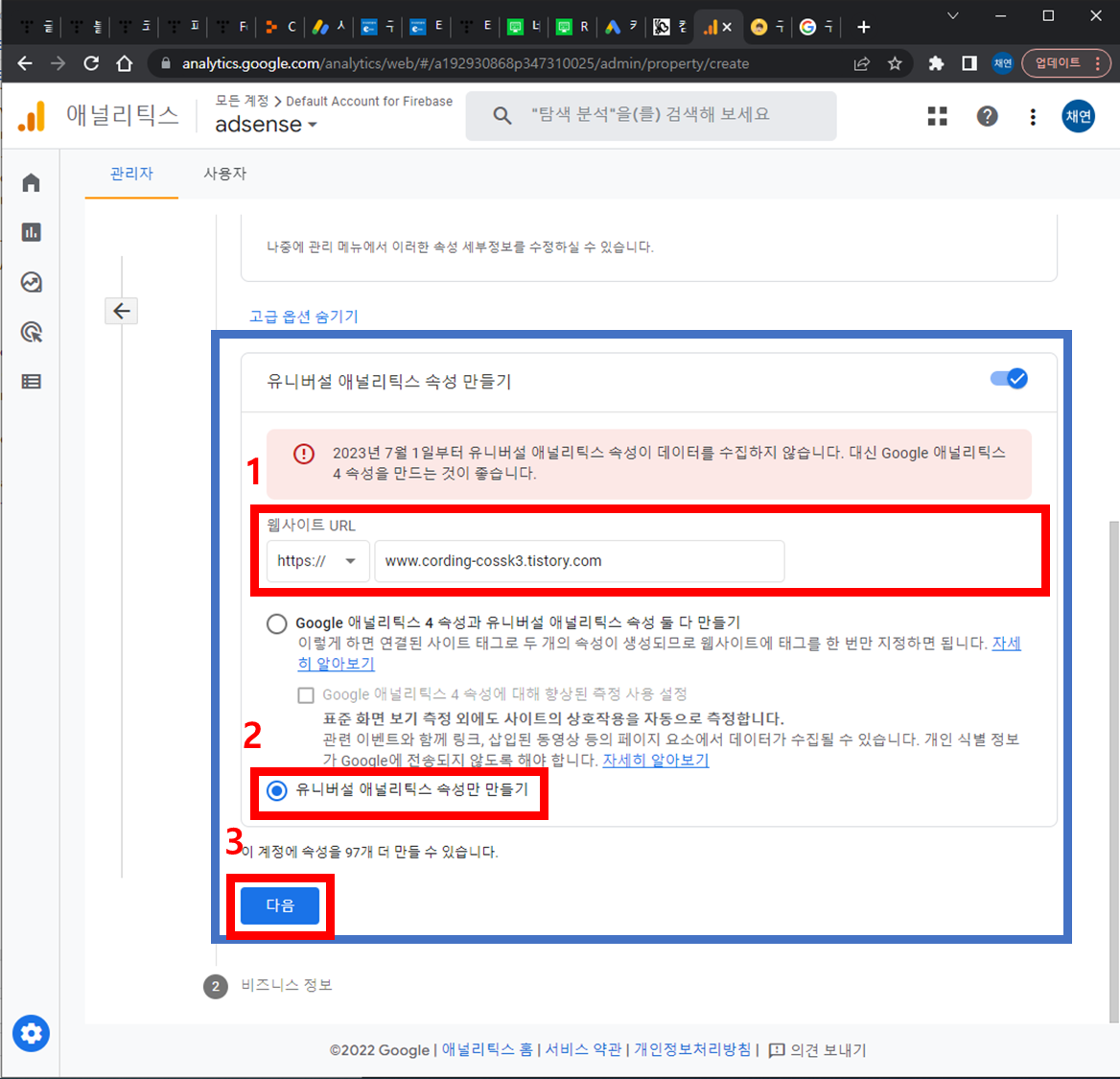Open the Google apps grid icon
1120x1079 pixels.
pyautogui.click(x=937, y=116)
